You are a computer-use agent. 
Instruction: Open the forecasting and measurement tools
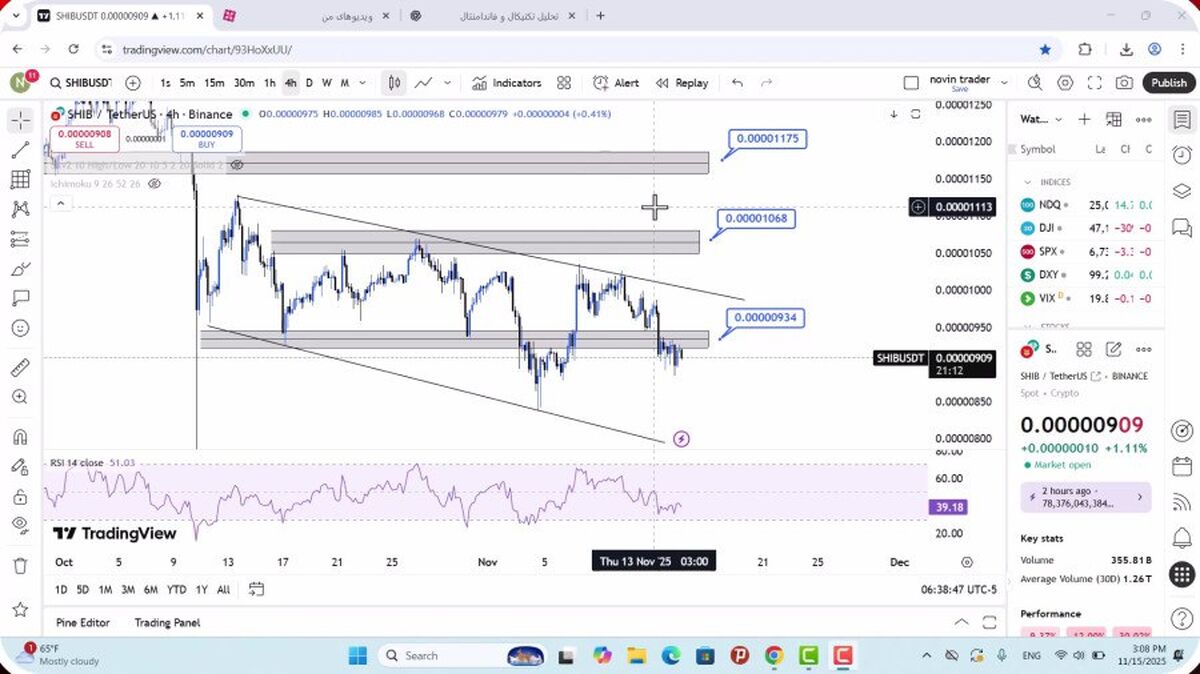(20, 239)
